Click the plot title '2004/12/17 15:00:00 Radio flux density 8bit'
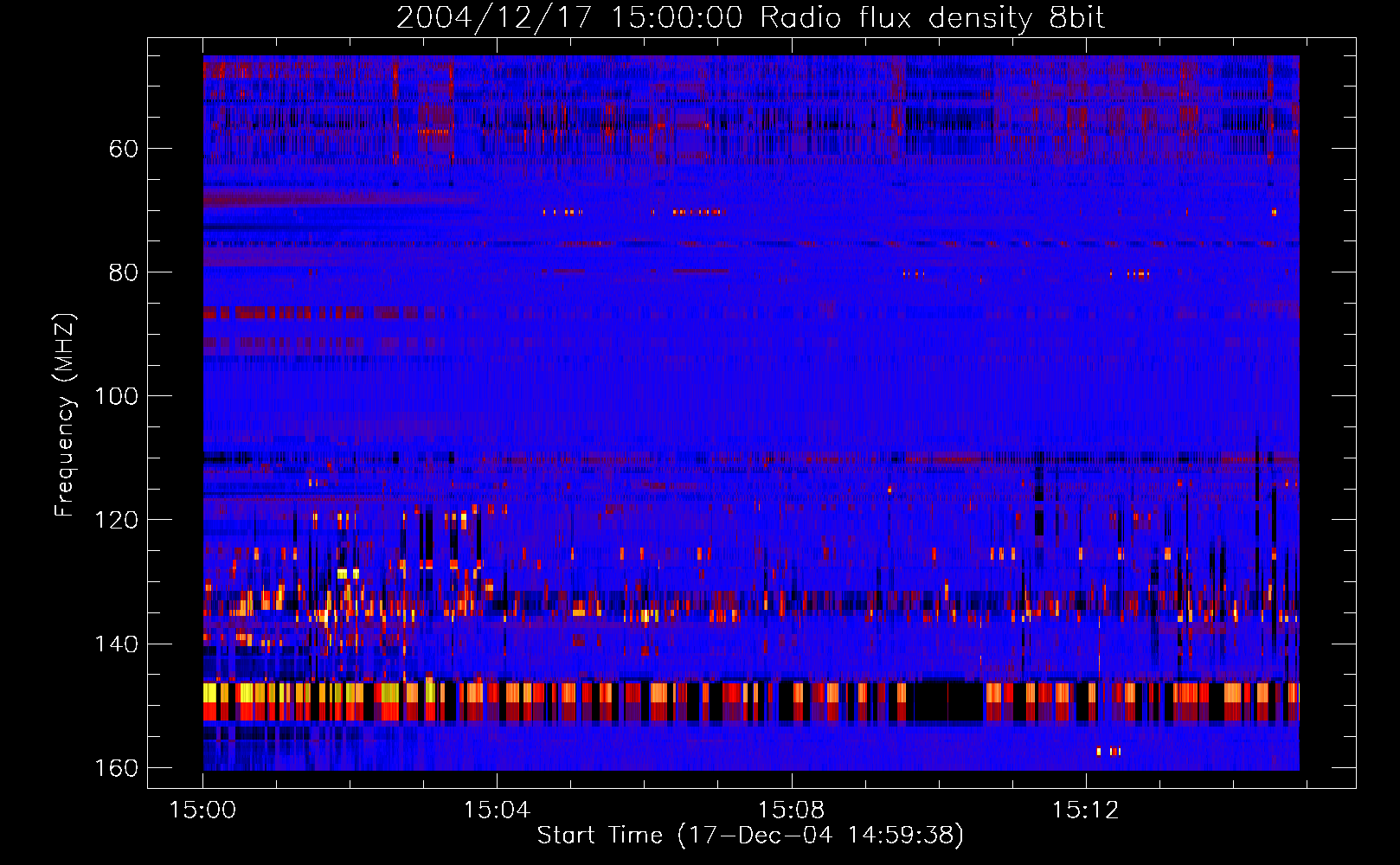Viewport: 1400px width, 865px height. (x=751, y=18)
